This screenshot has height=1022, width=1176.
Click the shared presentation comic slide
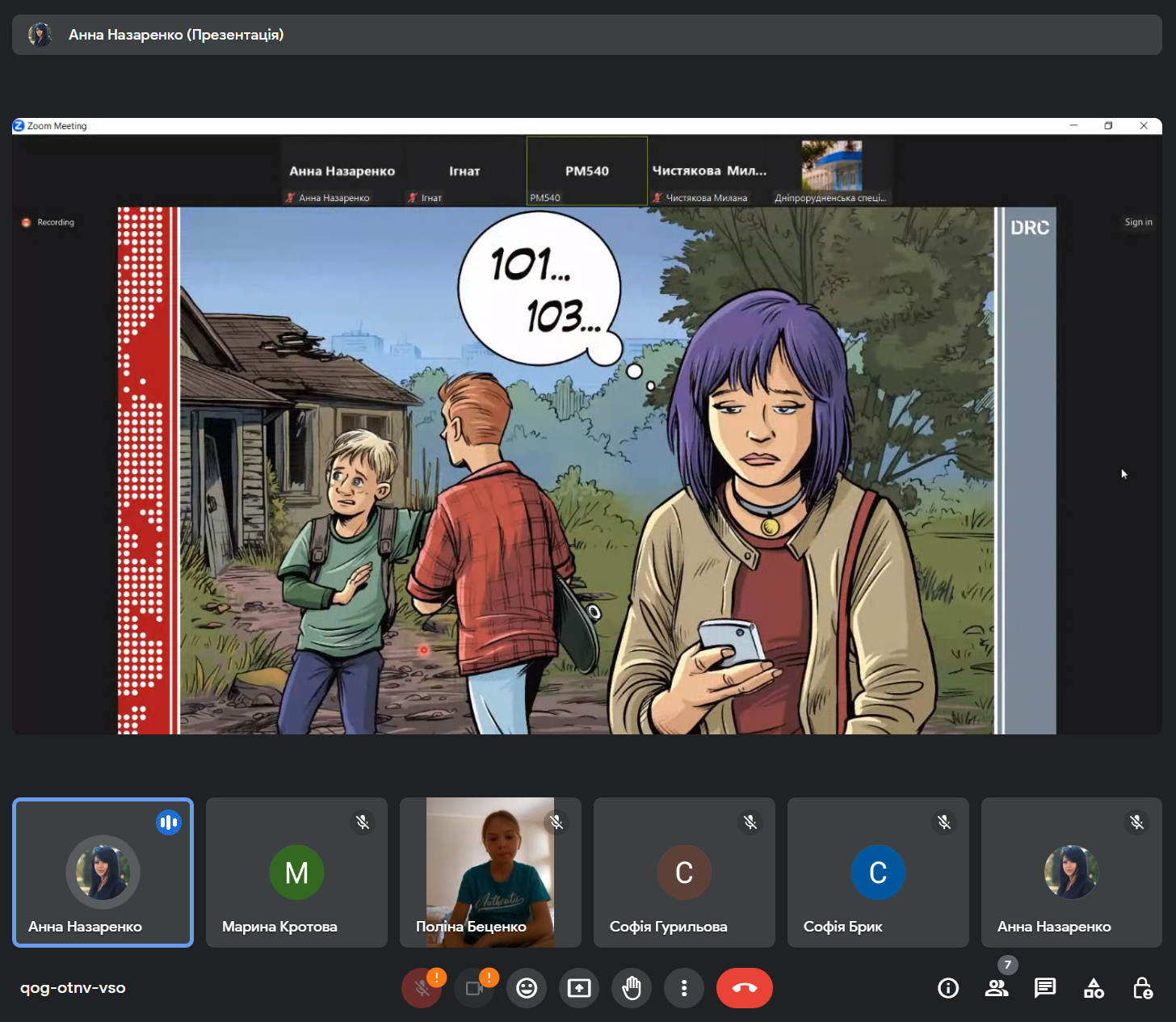tap(586, 470)
